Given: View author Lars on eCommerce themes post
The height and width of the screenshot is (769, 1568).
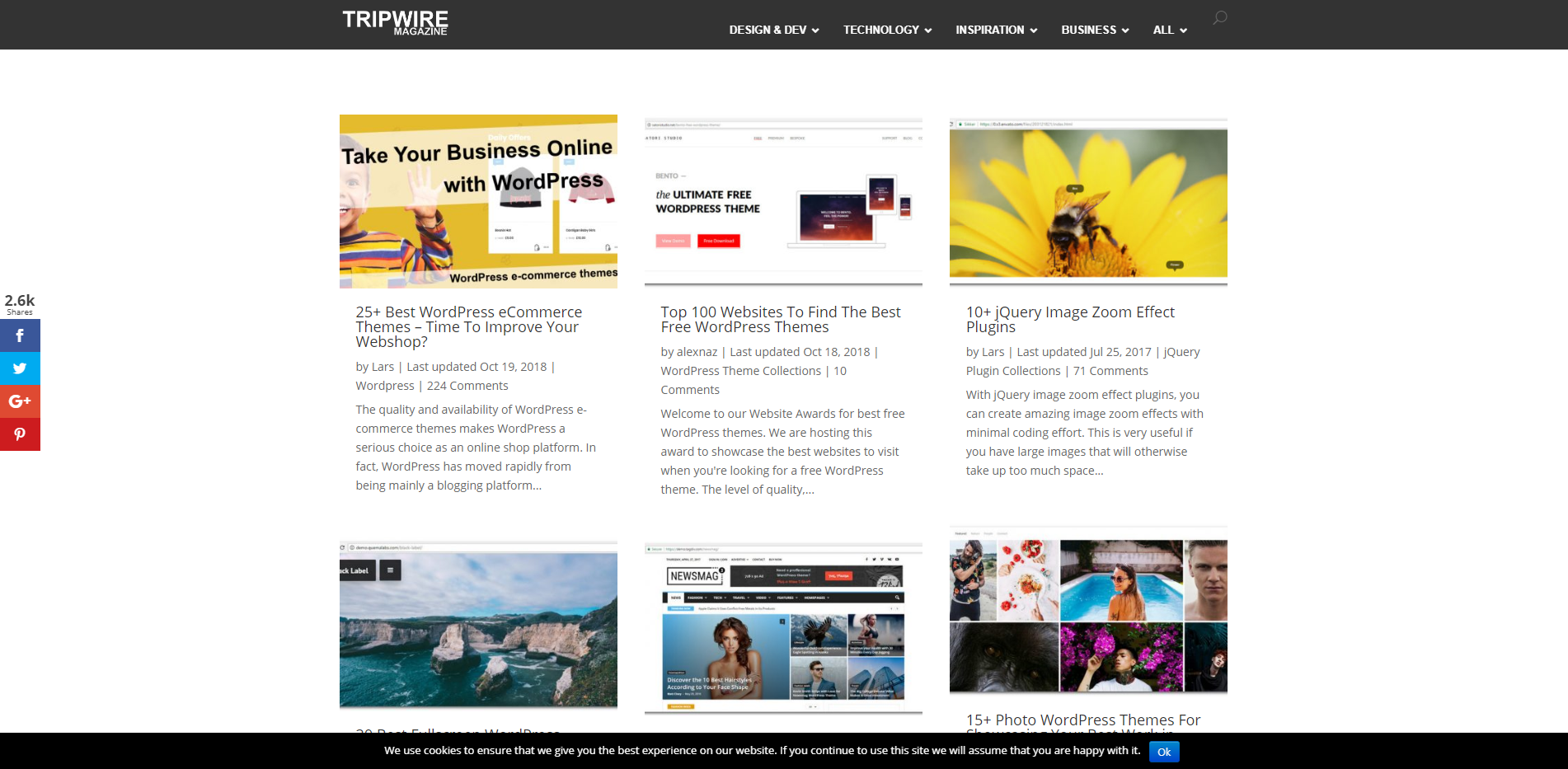Looking at the screenshot, I should click(x=383, y=367).
